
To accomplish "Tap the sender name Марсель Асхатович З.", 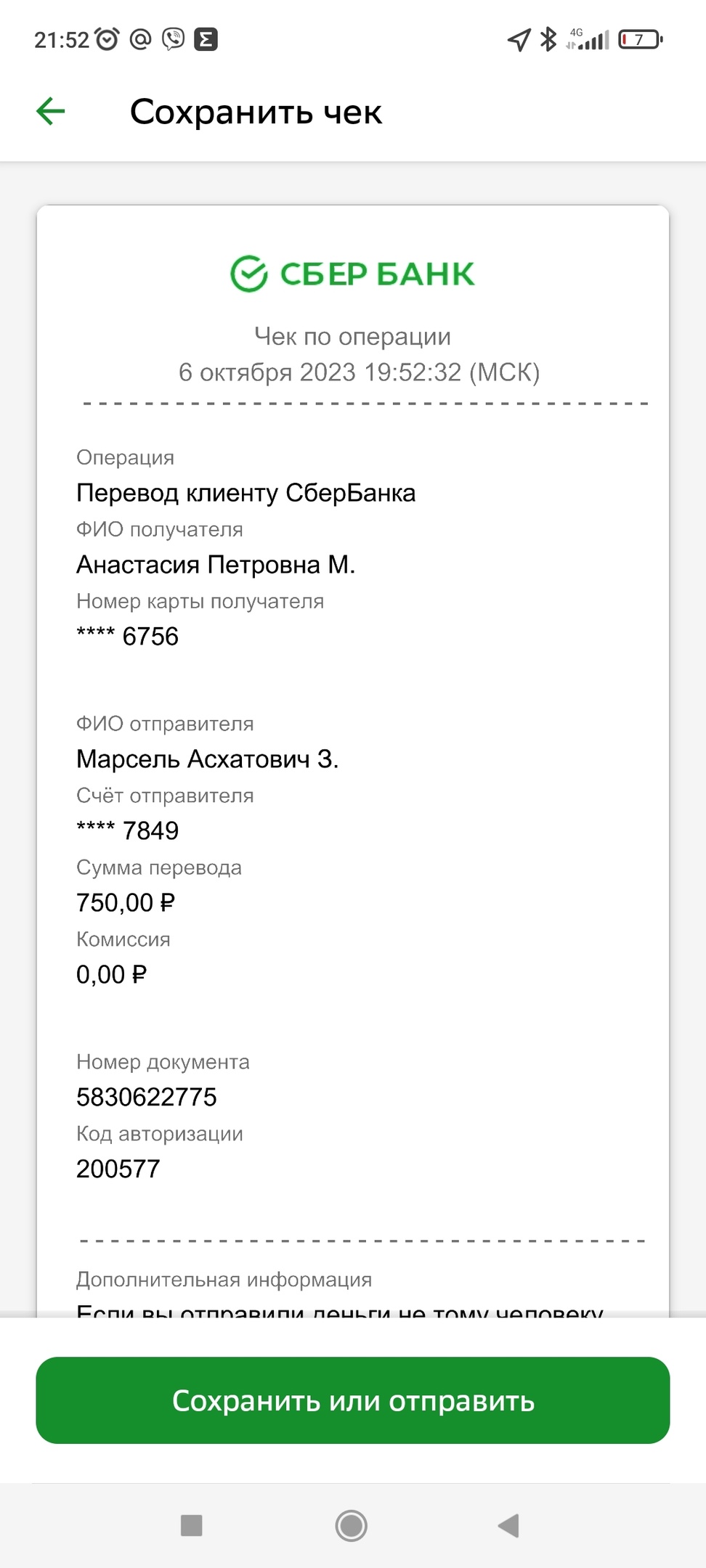I will 208,759.
